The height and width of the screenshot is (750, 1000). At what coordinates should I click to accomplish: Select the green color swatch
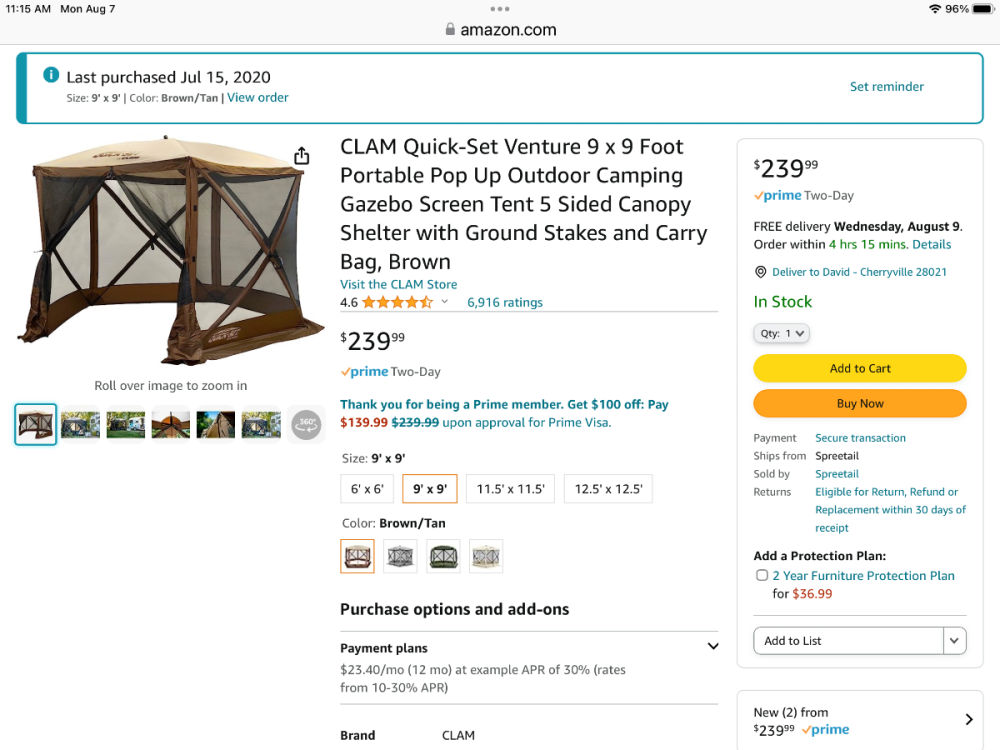(443, 556)
